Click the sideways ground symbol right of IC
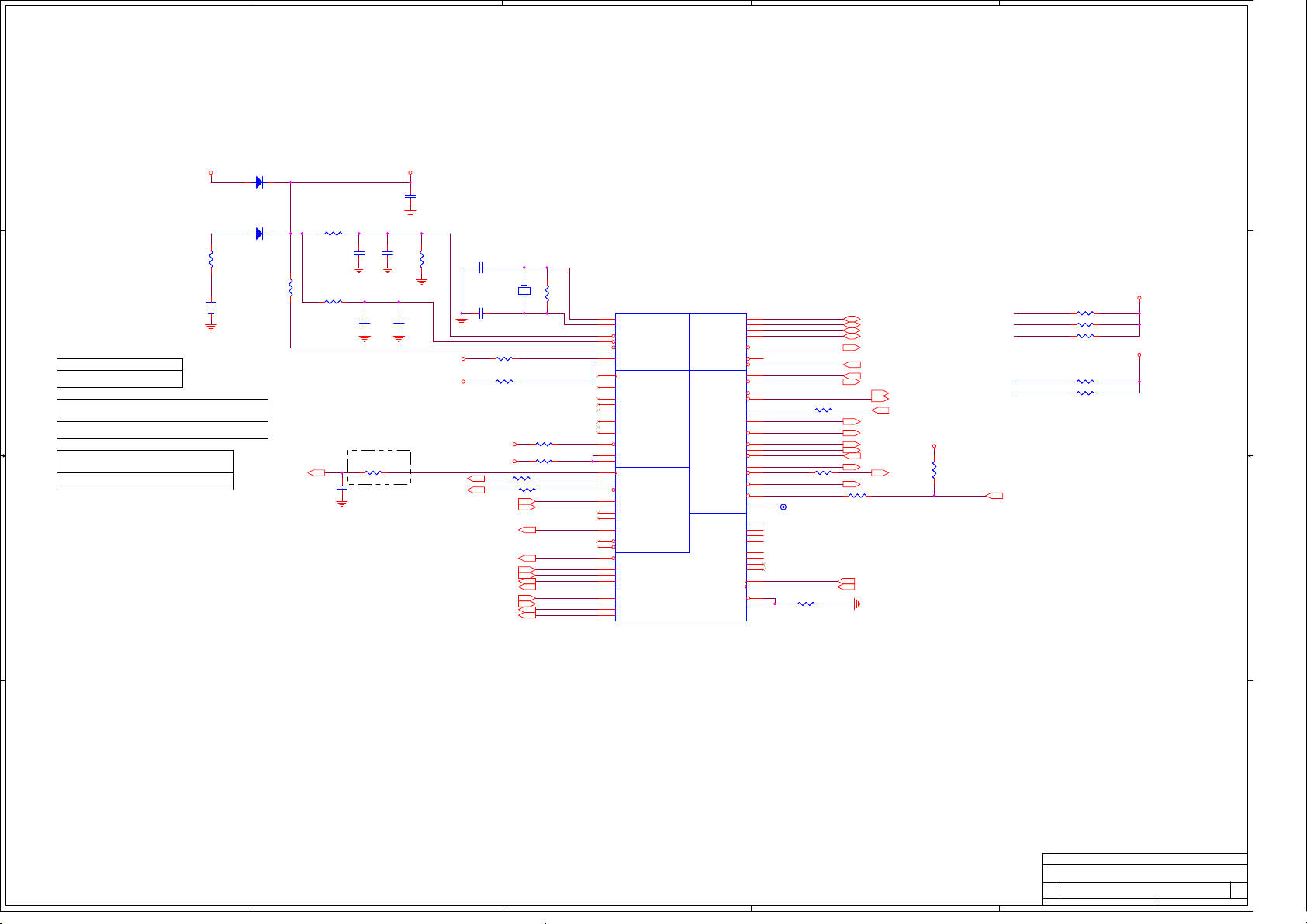The width and height of the screenshot is (1307, 924). (857, 604)
